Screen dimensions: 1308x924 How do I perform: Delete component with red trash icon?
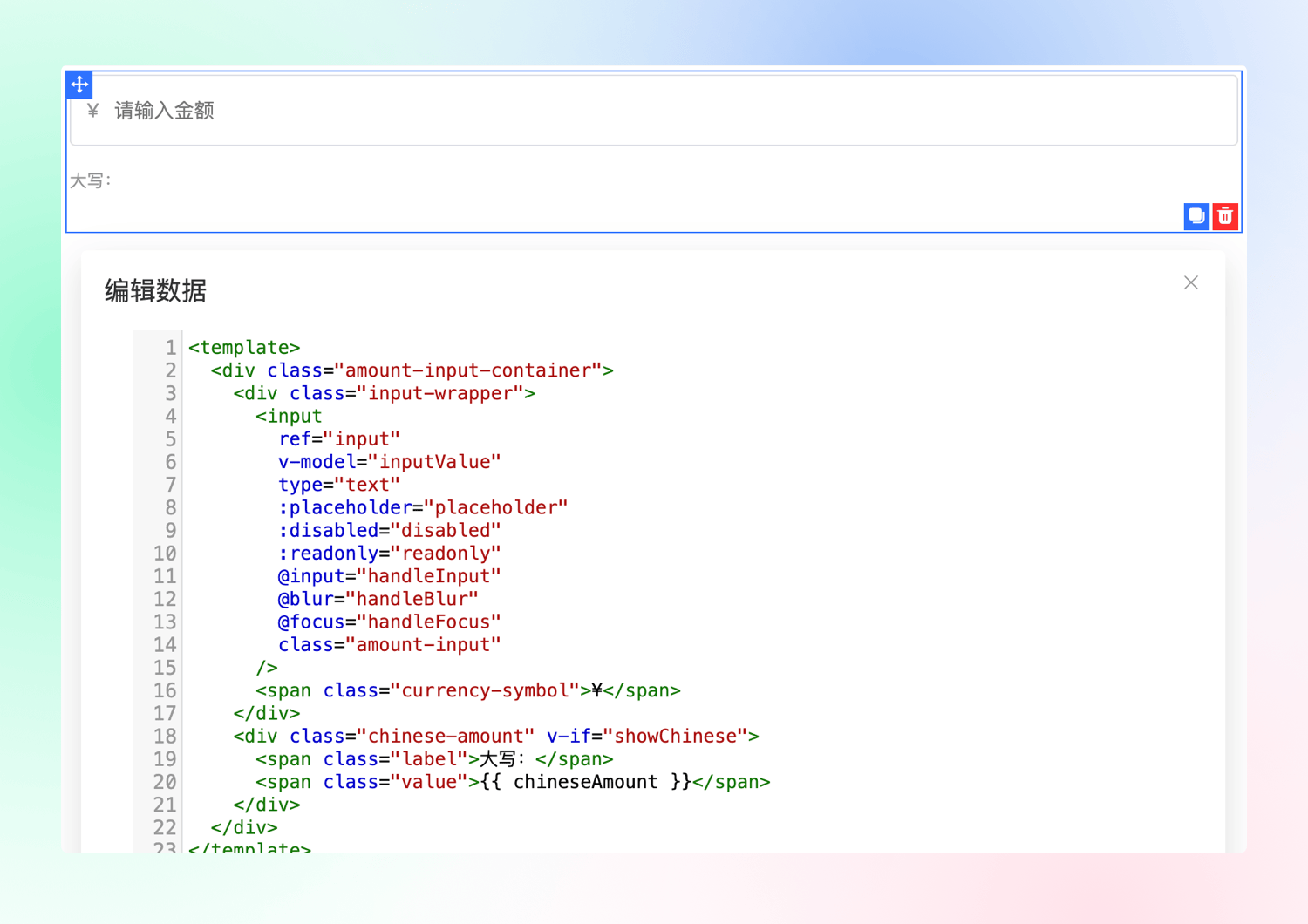[x=1225, y=216]
